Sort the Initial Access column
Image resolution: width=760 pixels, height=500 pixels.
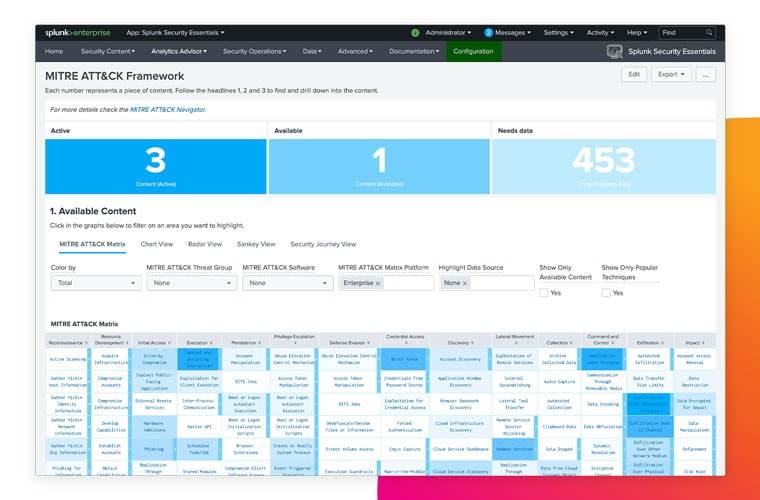(x=169, y=343)
